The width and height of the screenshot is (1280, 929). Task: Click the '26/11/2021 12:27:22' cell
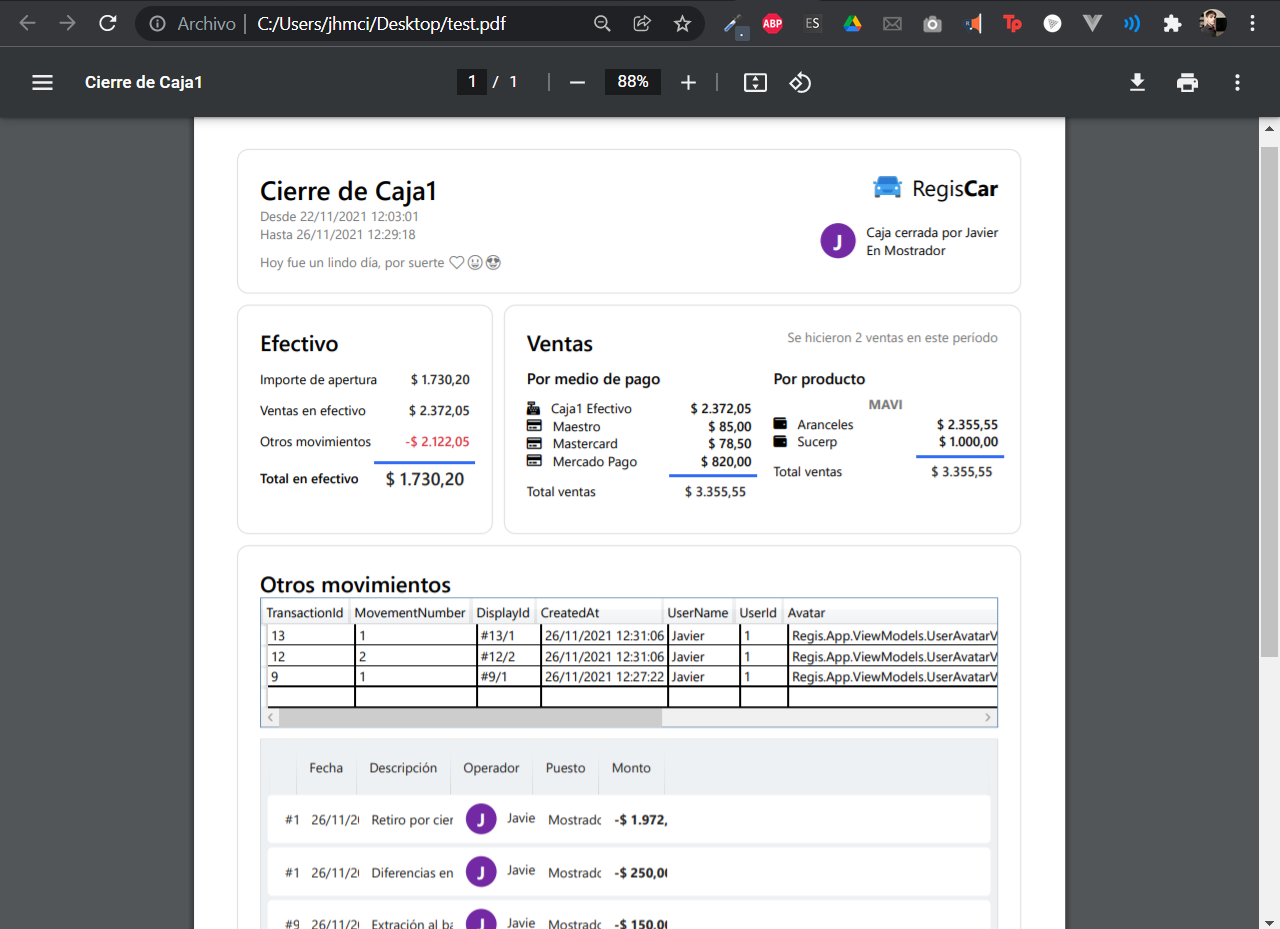604,677
